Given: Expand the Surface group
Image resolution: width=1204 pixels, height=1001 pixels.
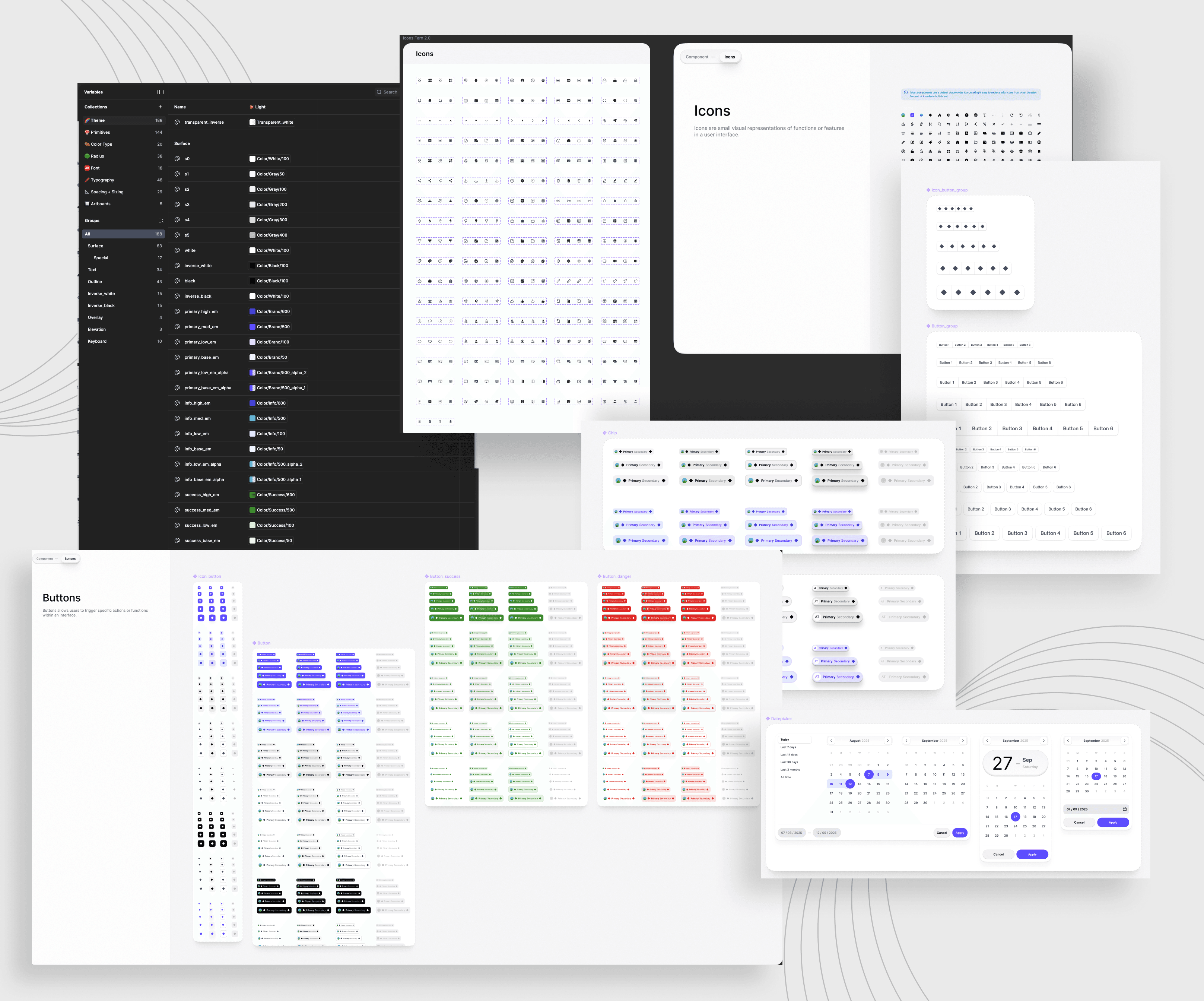Looking at the screenshot, I should pos(96,246).
